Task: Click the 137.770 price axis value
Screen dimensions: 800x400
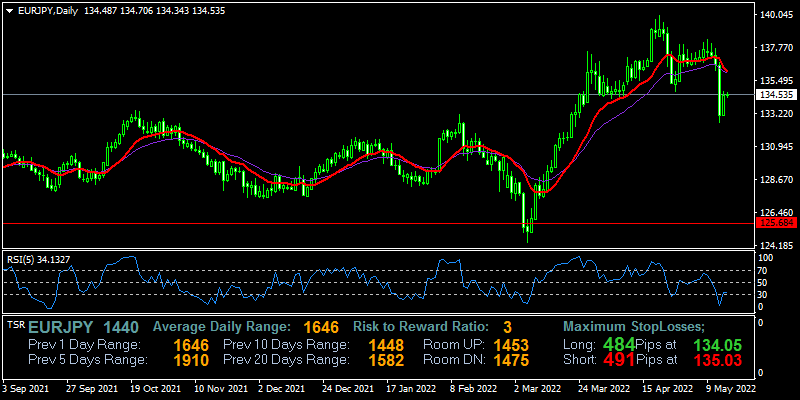Action: coord(776,48)
